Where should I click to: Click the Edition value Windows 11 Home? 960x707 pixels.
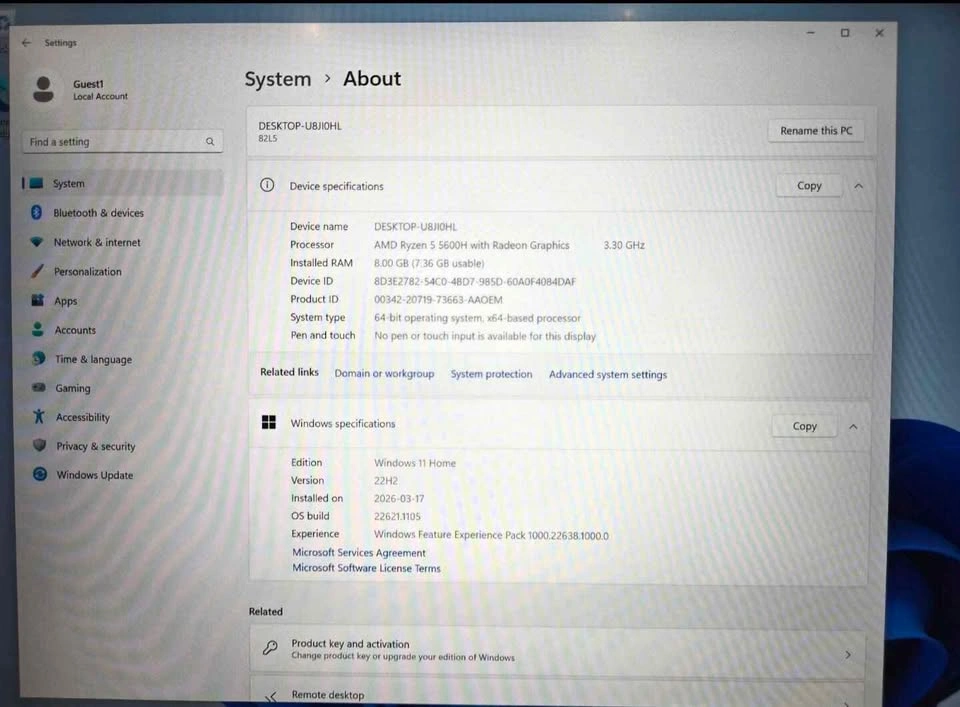(414, 463)
